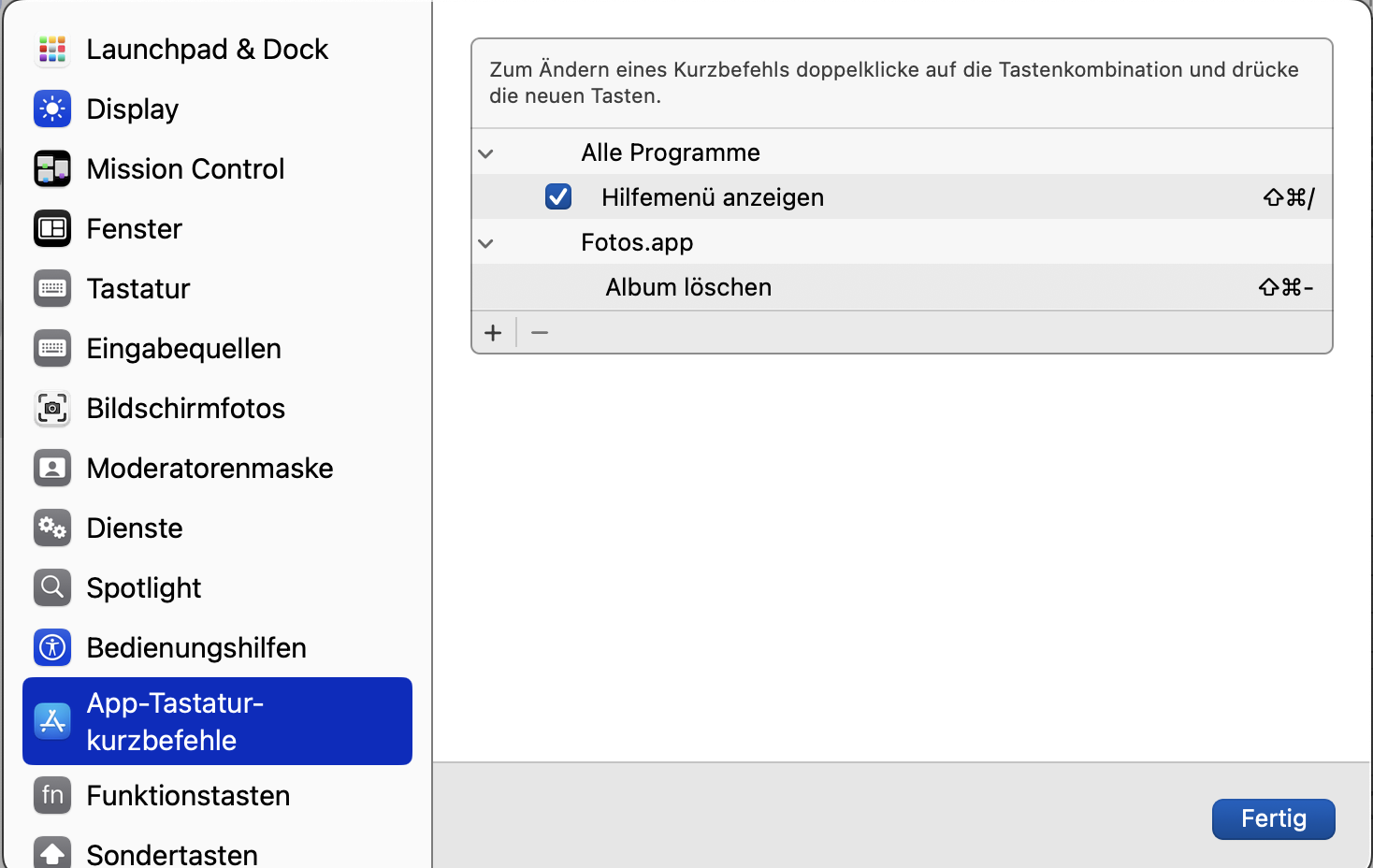This screenshot has height=868, width=1373.
Task: Uncheck the Hilfemenü anzeigen checkbox
Action: click(558, 197)
